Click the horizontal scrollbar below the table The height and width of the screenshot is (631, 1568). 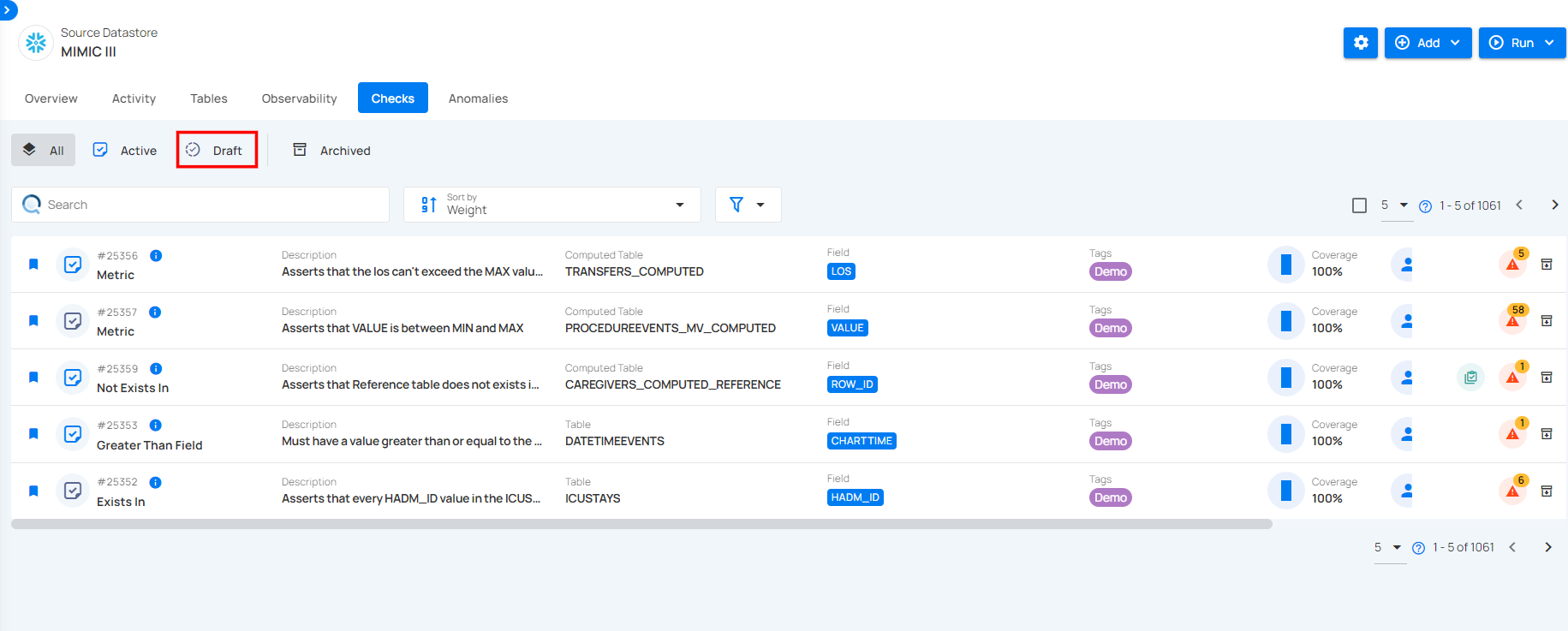click(641, 524)
